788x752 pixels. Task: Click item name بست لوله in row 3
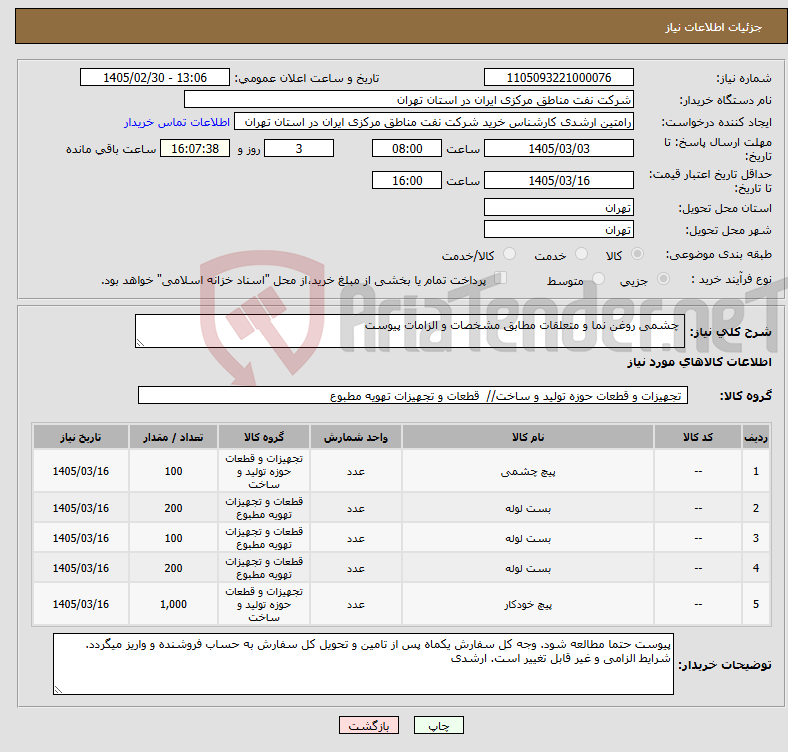(528, 538)
